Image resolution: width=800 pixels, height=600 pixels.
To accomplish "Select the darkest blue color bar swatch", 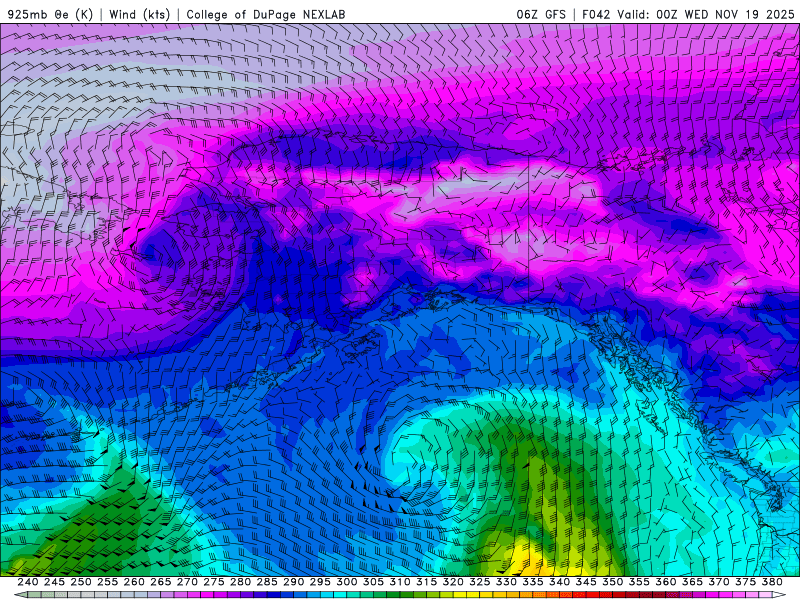I will point(273,595).
